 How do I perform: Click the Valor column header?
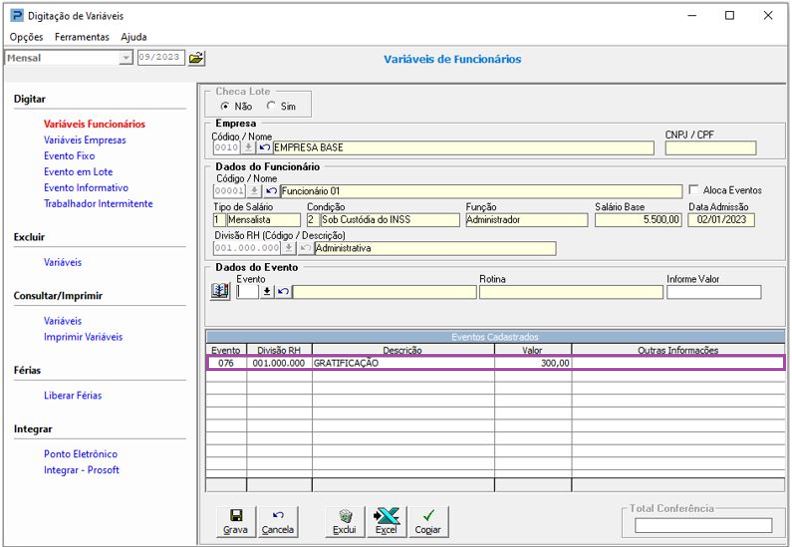[532, 350]
